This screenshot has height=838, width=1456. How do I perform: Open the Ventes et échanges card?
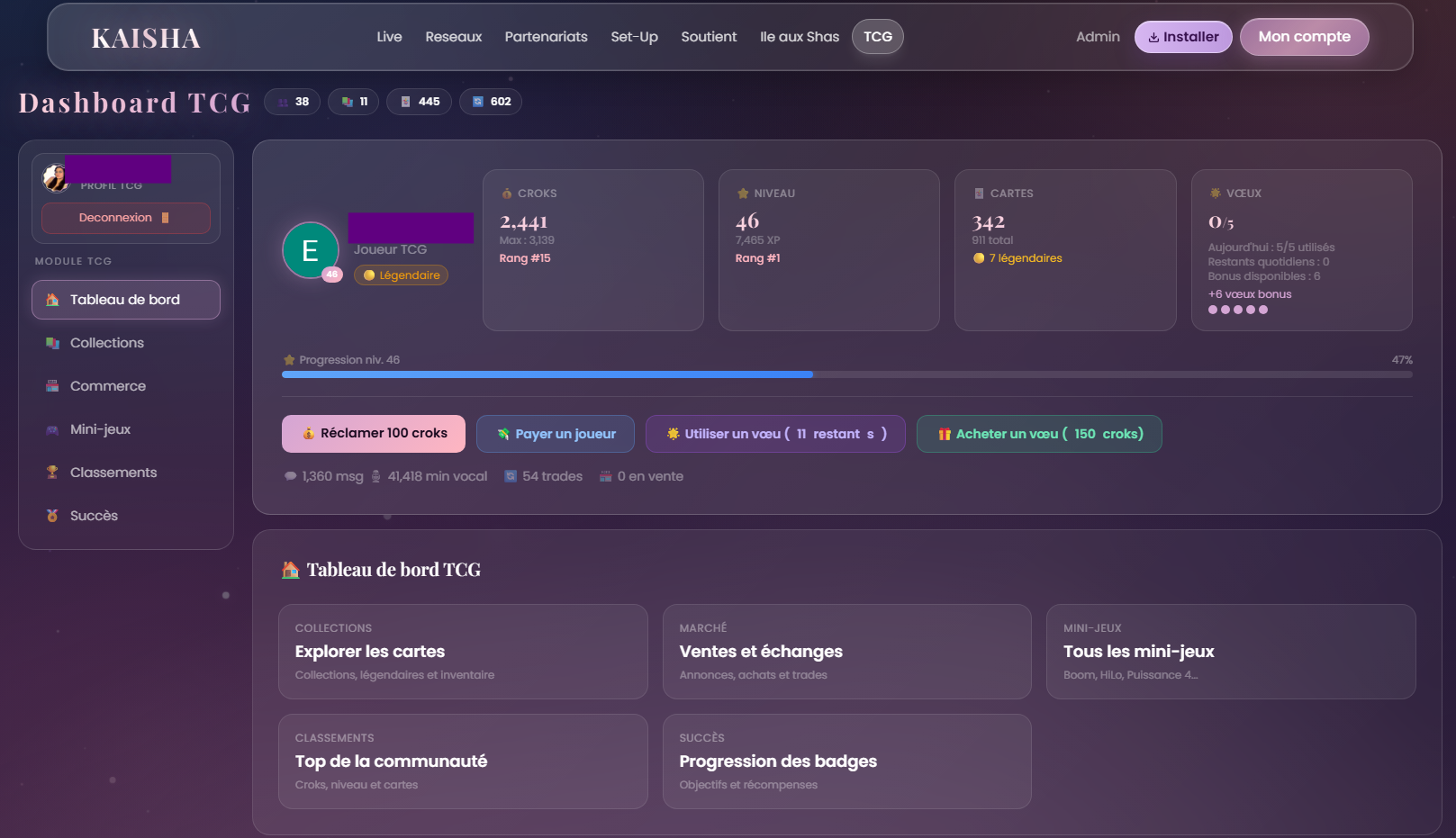[847, 652]
